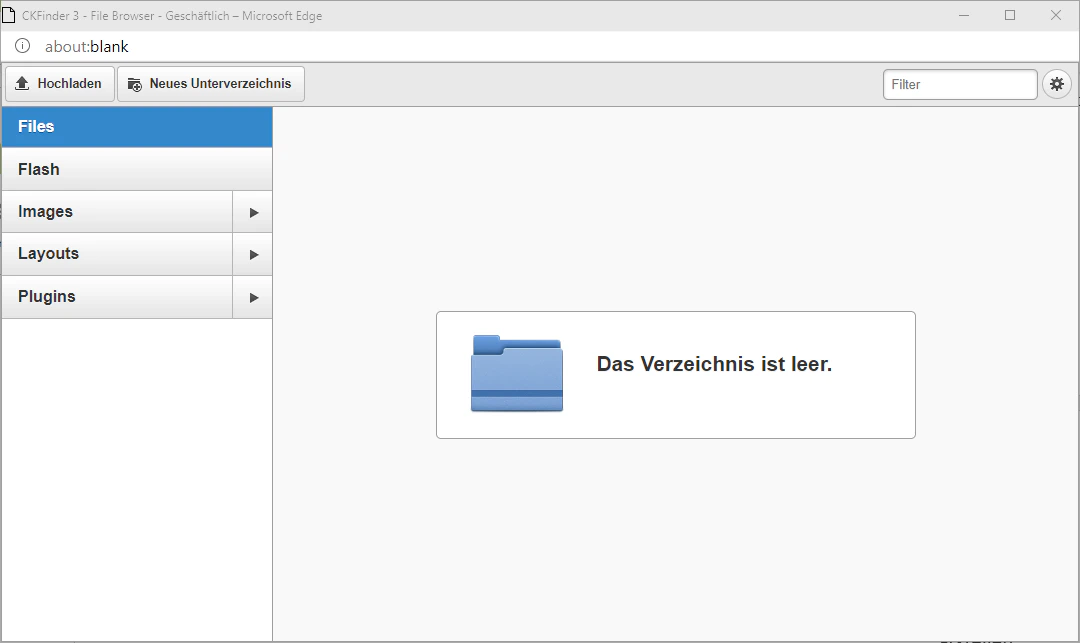Click the 'Das Verzeichnis ist leer.' message

click(x=714, y=364)
